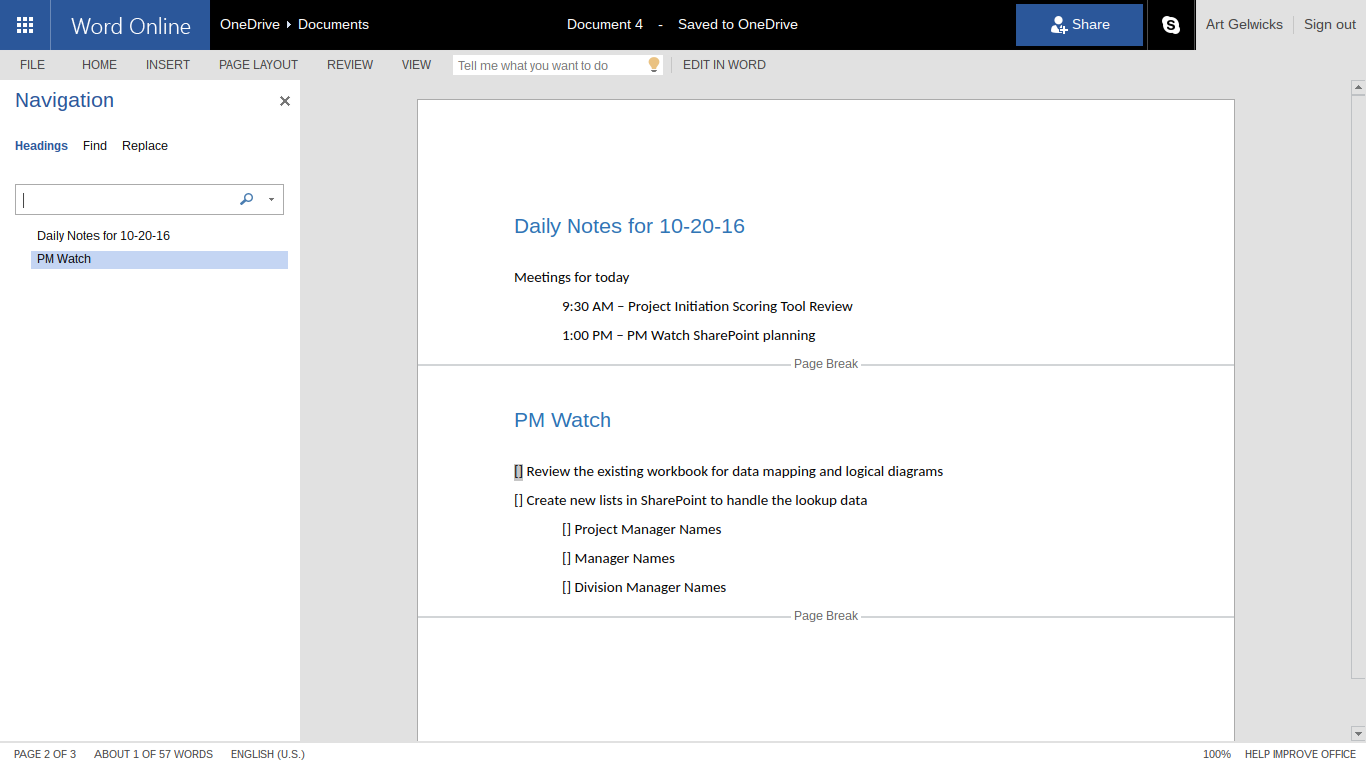Click the Division Manager Names item
The height and width of the screenshot is (765, 1366).
click(x=644, y=588)
